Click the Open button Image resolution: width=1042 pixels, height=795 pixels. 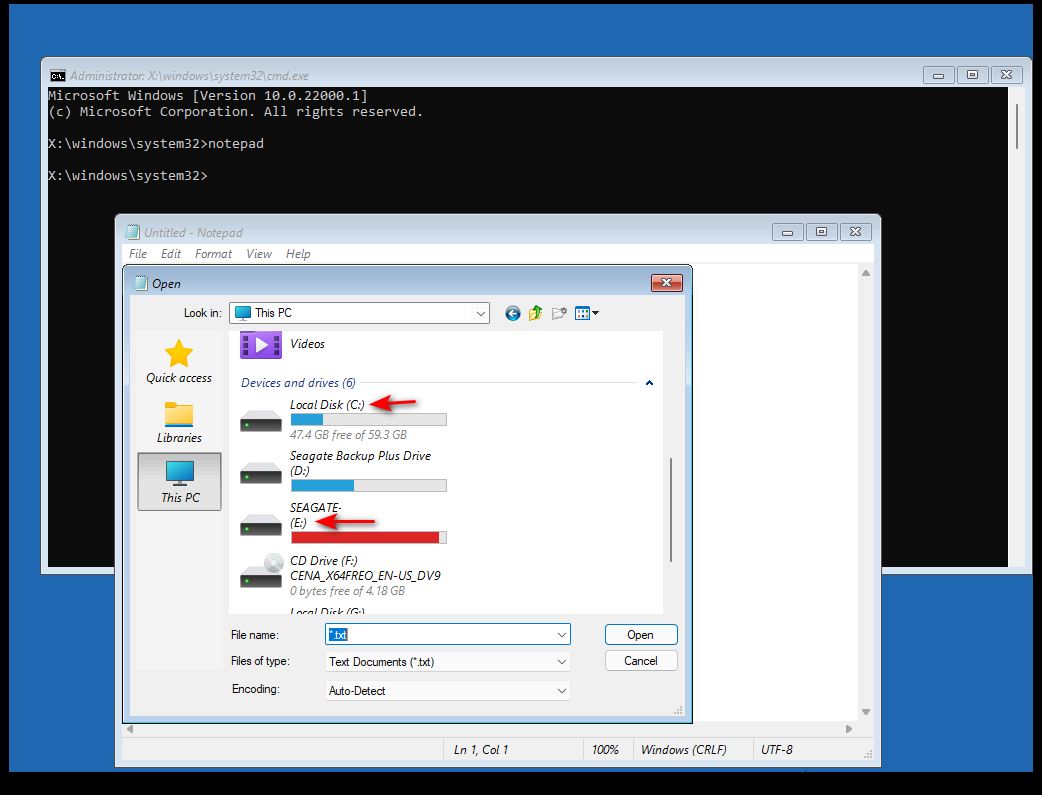click(x=641, y=635)
